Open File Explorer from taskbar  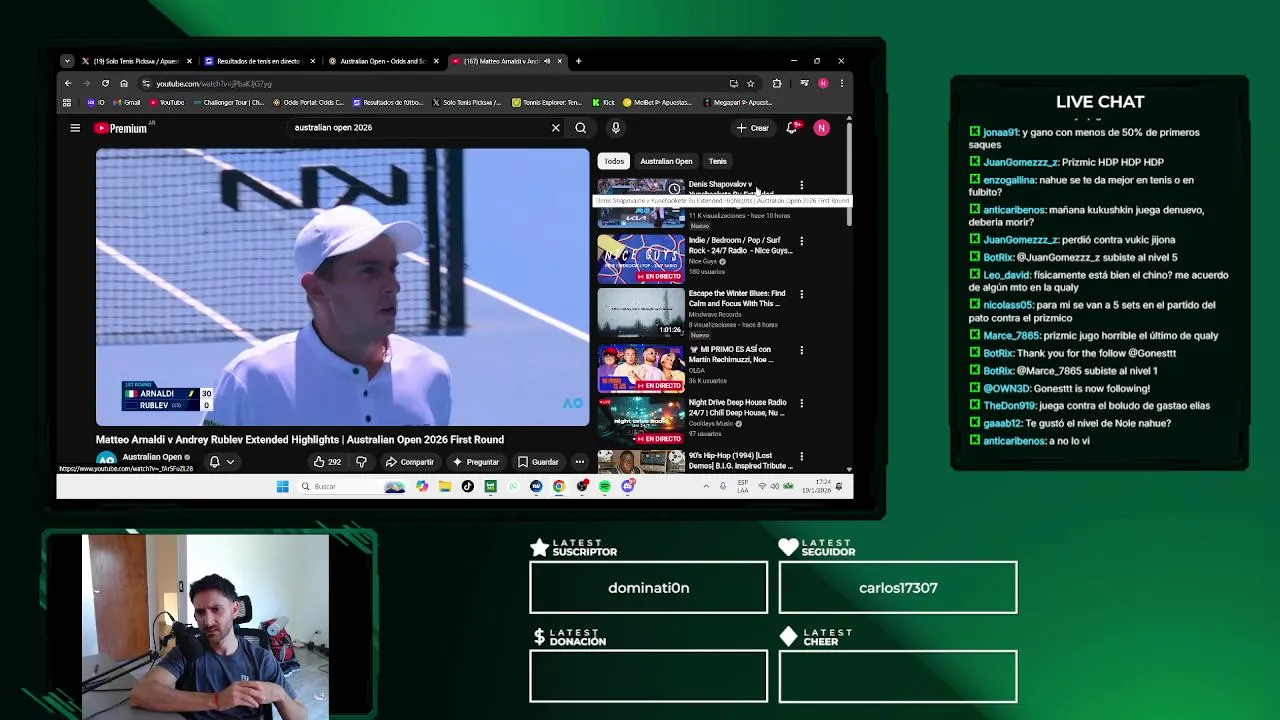click(445, 487)
